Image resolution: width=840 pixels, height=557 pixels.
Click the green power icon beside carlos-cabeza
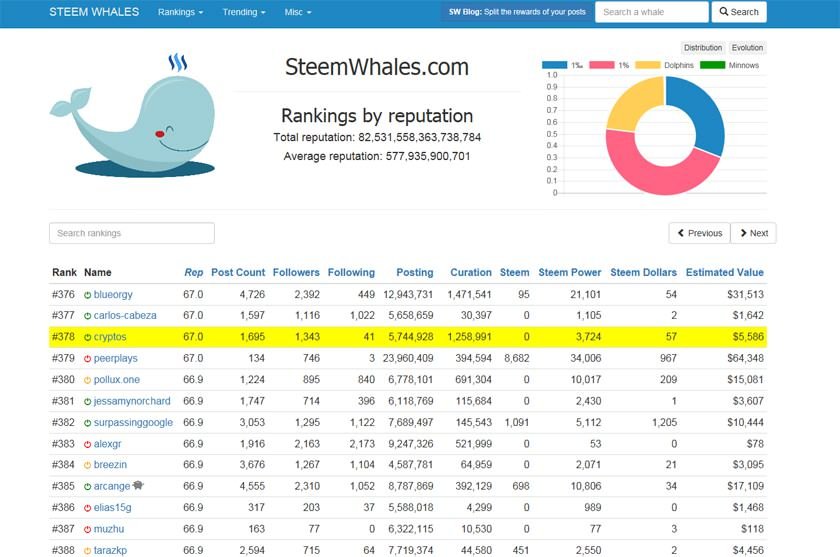click(87, 316)
